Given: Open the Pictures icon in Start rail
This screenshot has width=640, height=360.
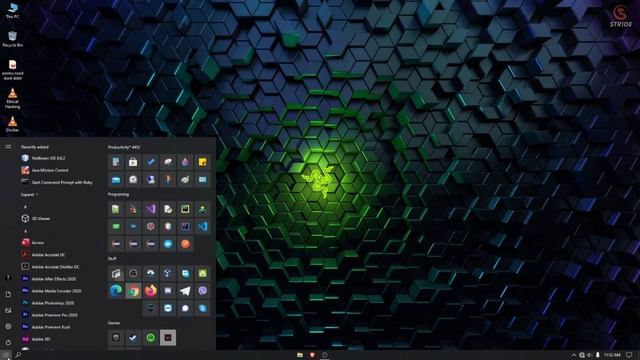Looking at the screenshot, I should 8,310.
